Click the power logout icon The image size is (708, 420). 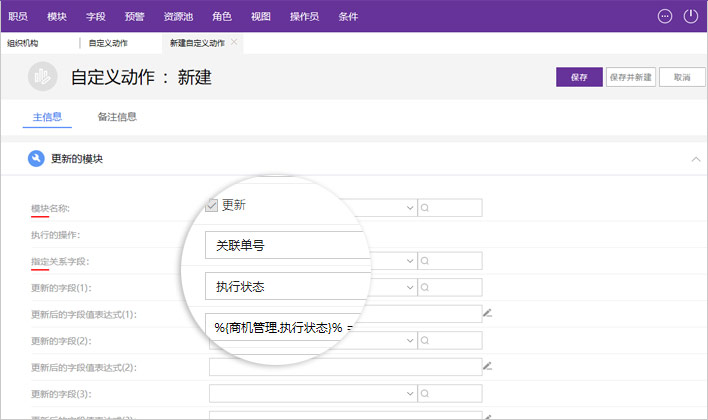(690, 16)
